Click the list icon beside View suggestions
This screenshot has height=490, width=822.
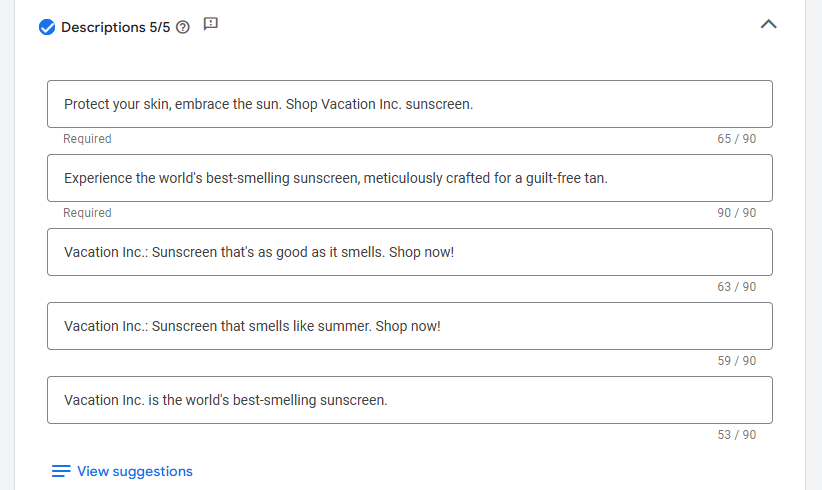click(x=61, y=471)
